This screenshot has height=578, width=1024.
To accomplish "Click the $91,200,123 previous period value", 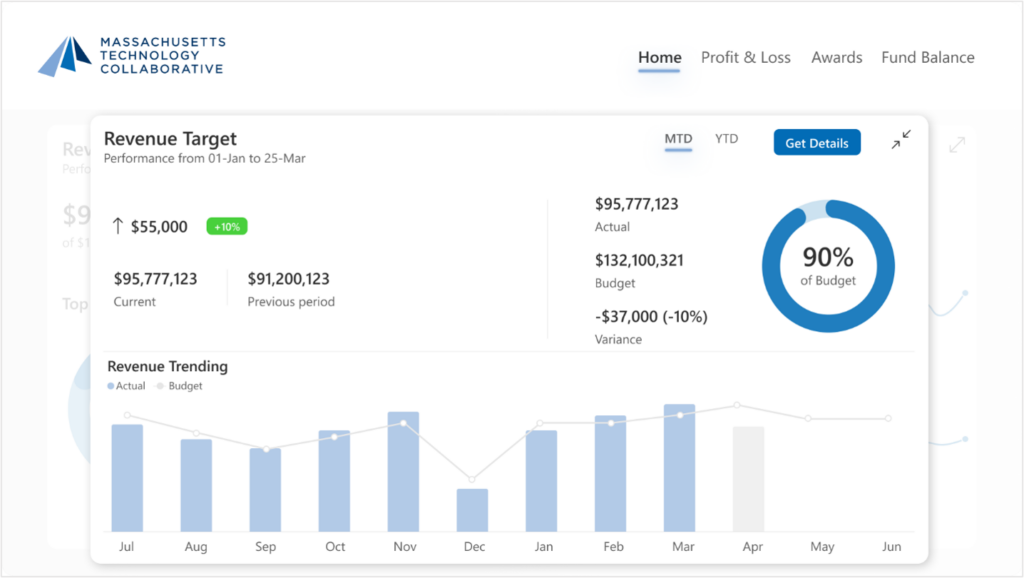I will pos(289,279).
